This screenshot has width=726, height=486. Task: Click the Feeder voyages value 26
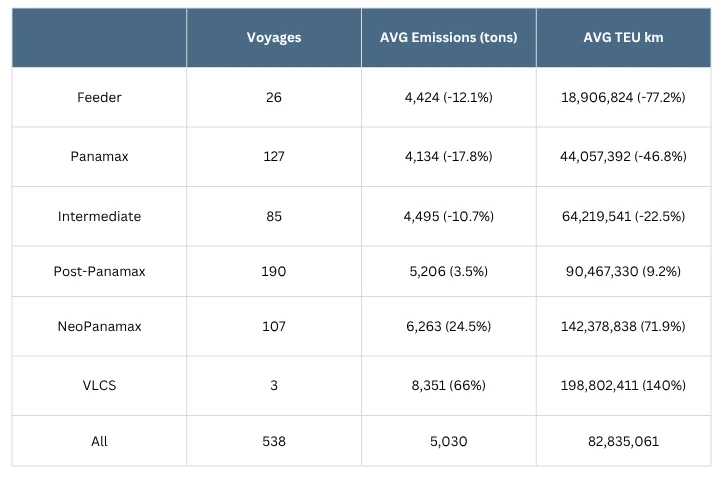(x=274, y=97)
